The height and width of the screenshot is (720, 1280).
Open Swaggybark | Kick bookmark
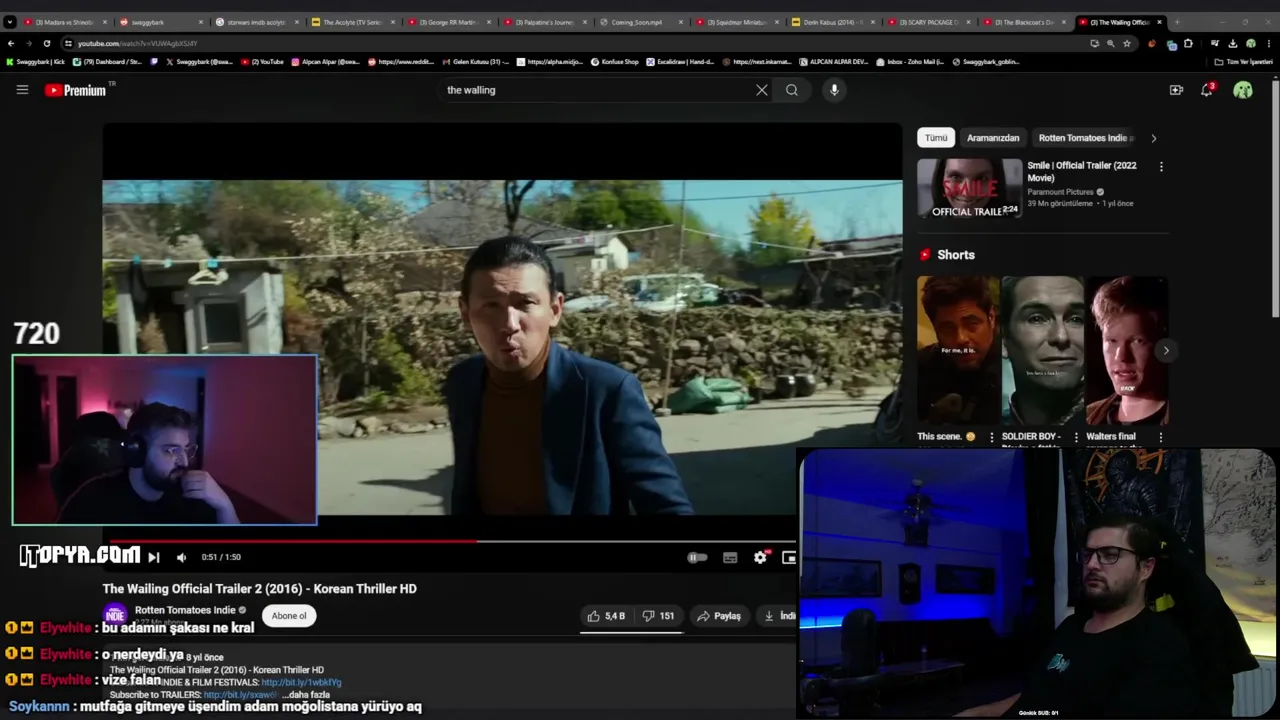[x=36, y=62]
